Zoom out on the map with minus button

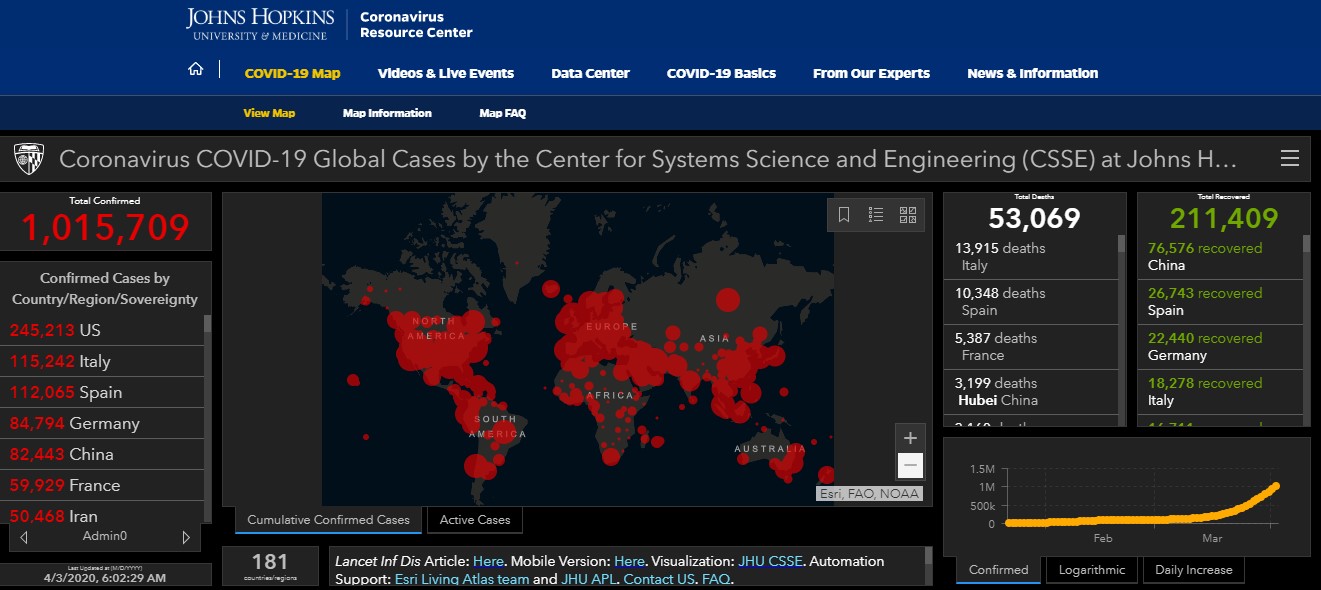pyautogui.click(x=910, y=465)
